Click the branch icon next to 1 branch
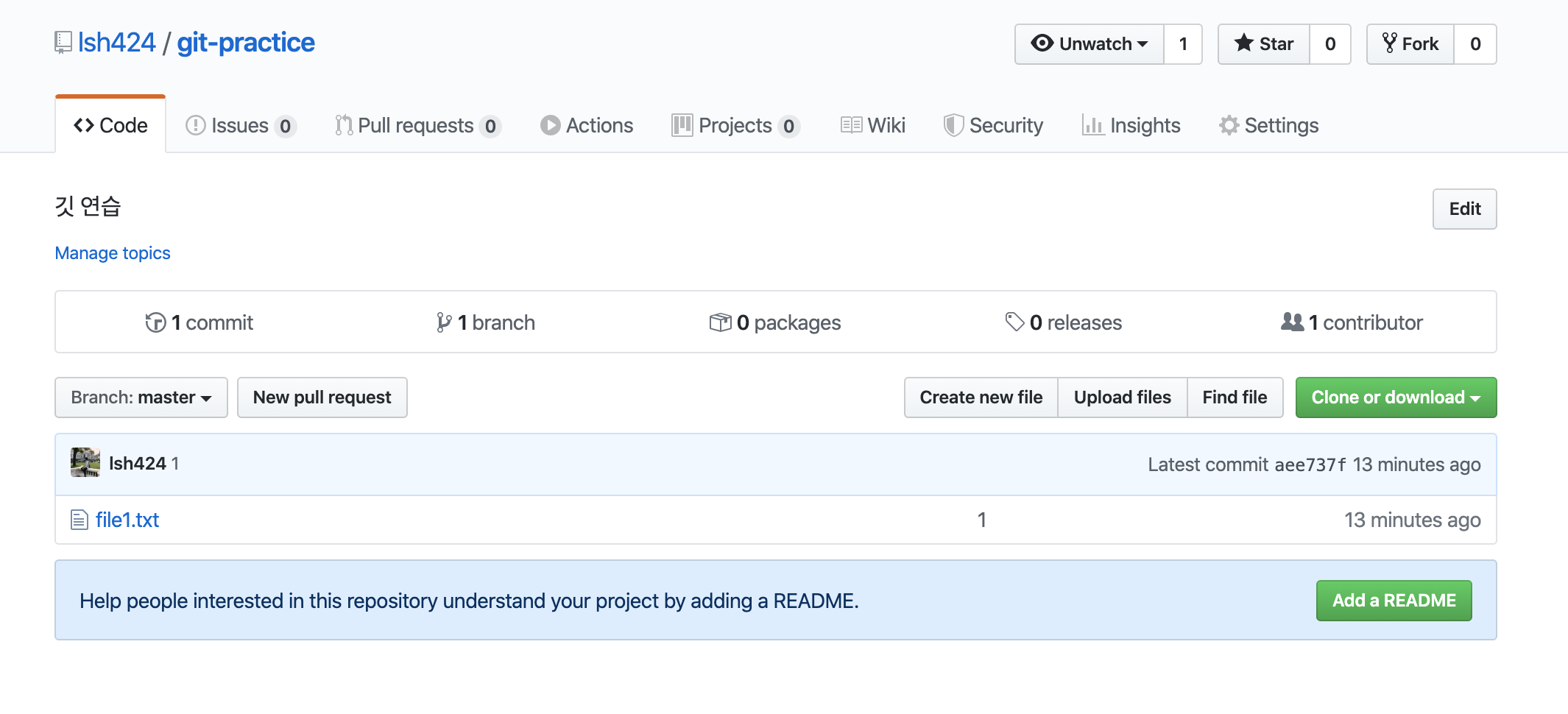The height and width of the screenshot is (714, 1568). (444, 322)
